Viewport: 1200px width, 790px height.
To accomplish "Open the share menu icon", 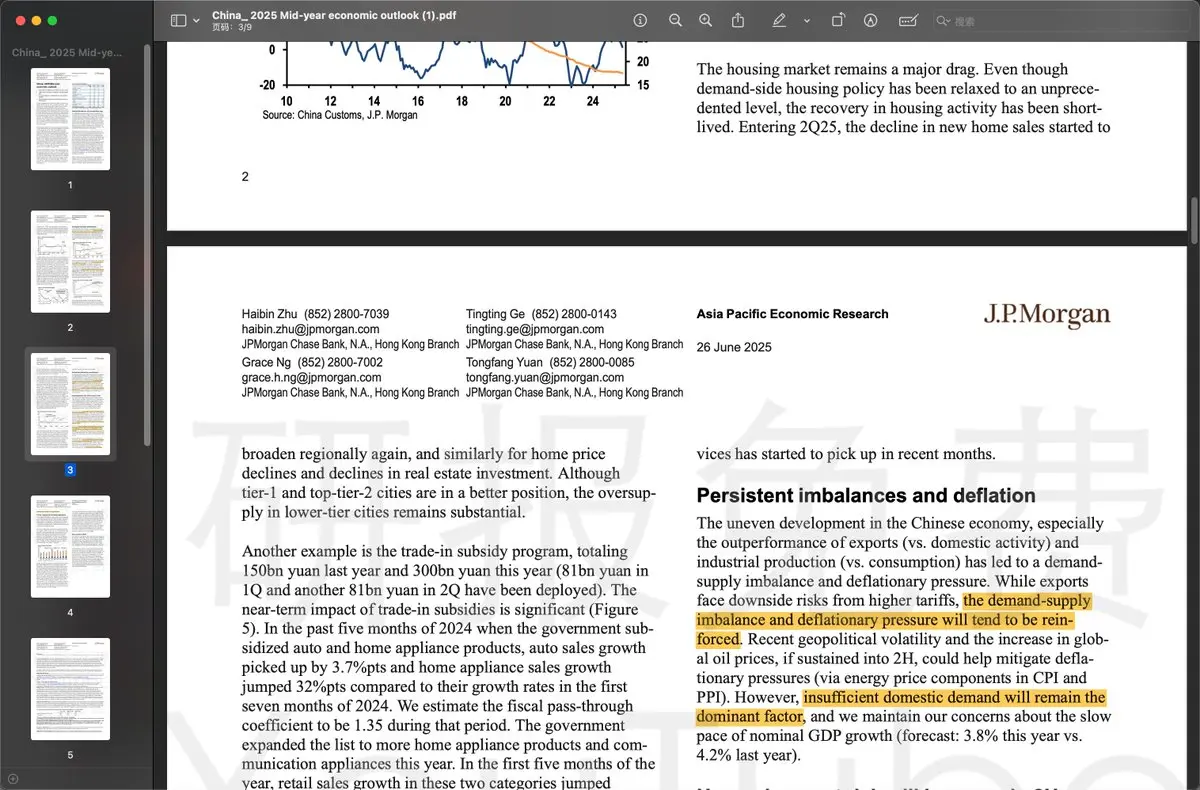I will 738,20.
